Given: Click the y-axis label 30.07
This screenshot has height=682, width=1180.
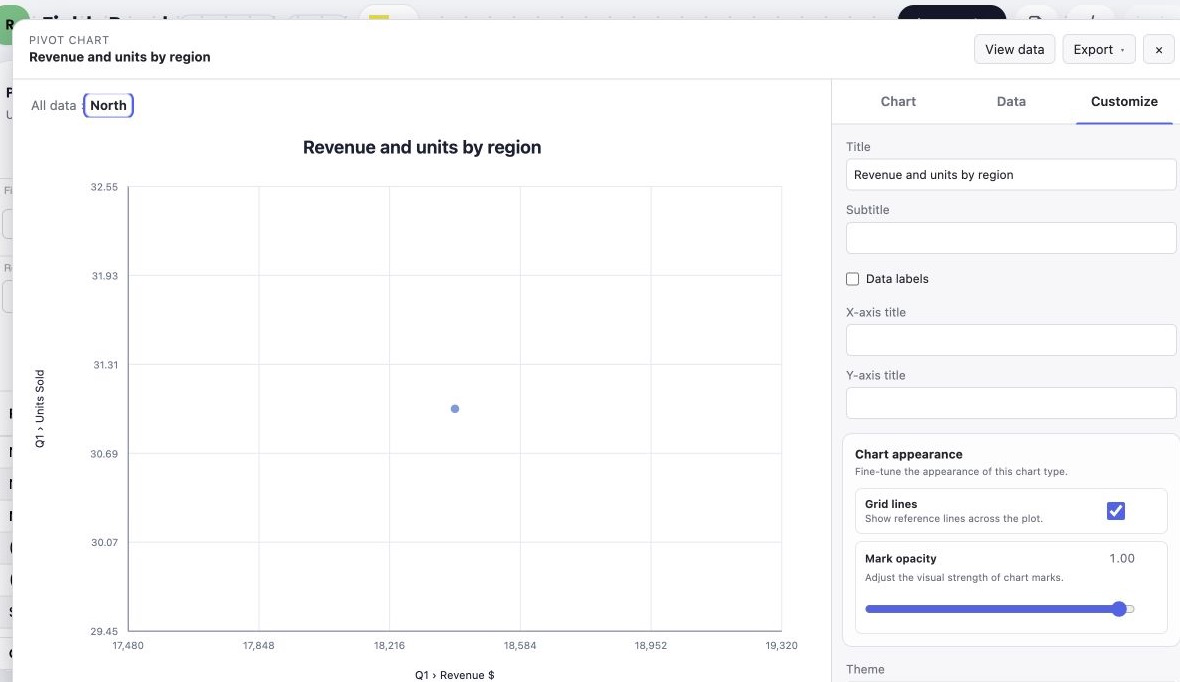Looking at the screenshot, I should (104, 543).
